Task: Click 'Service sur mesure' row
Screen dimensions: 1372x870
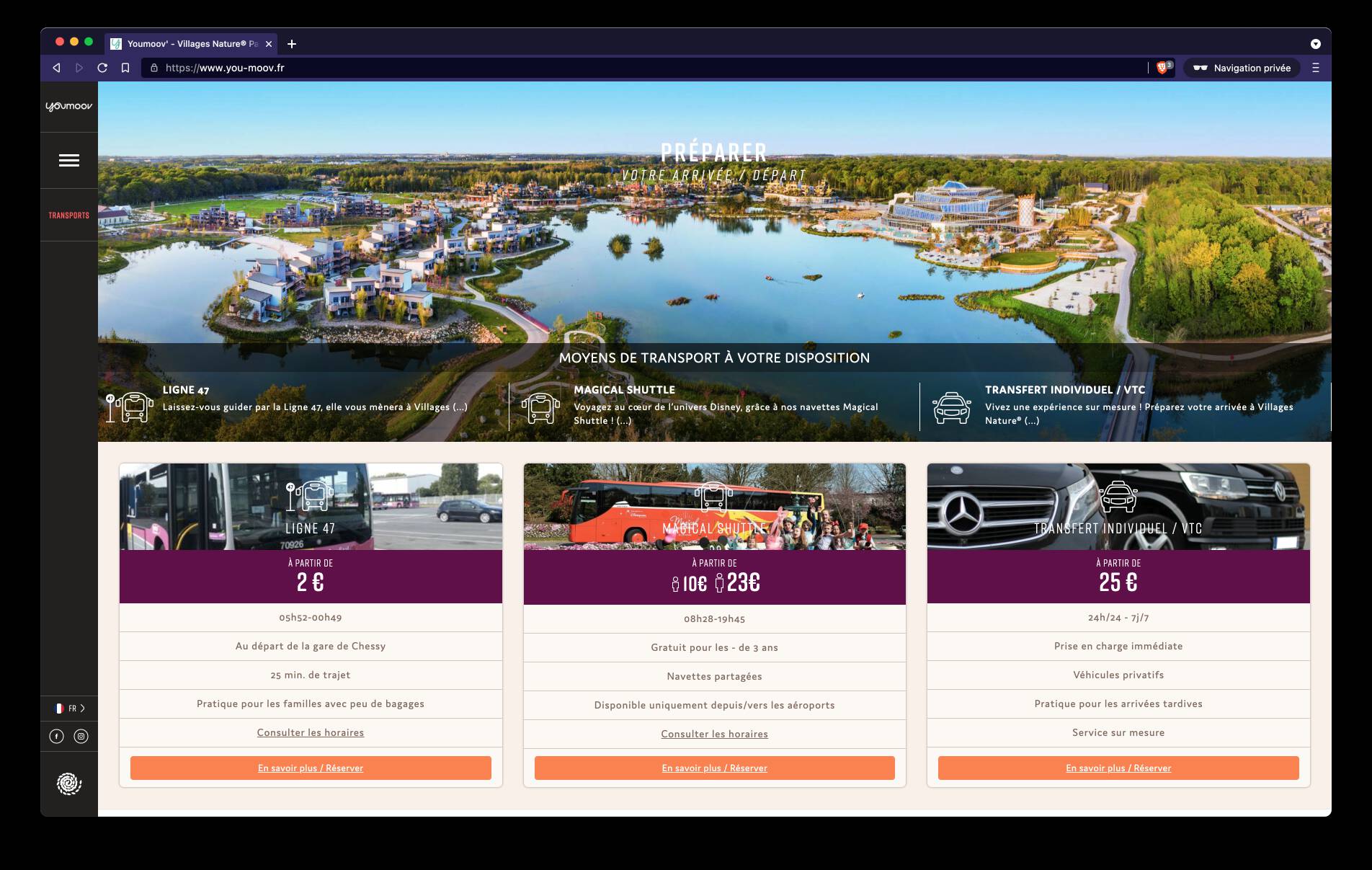Action: click(x=1118, y=732)
